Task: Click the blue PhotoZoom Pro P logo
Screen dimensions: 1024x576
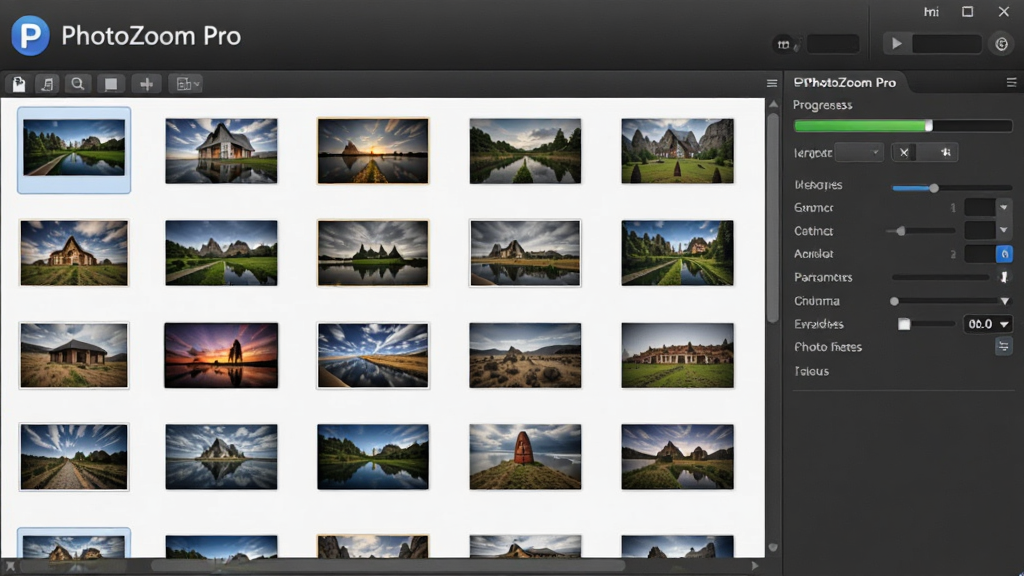Action: pyautogui.click(x=30, y=35)
